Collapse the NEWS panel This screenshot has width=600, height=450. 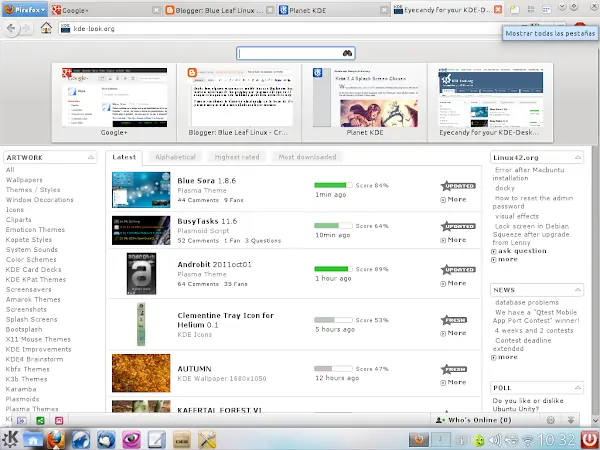[x=577, y=290]
